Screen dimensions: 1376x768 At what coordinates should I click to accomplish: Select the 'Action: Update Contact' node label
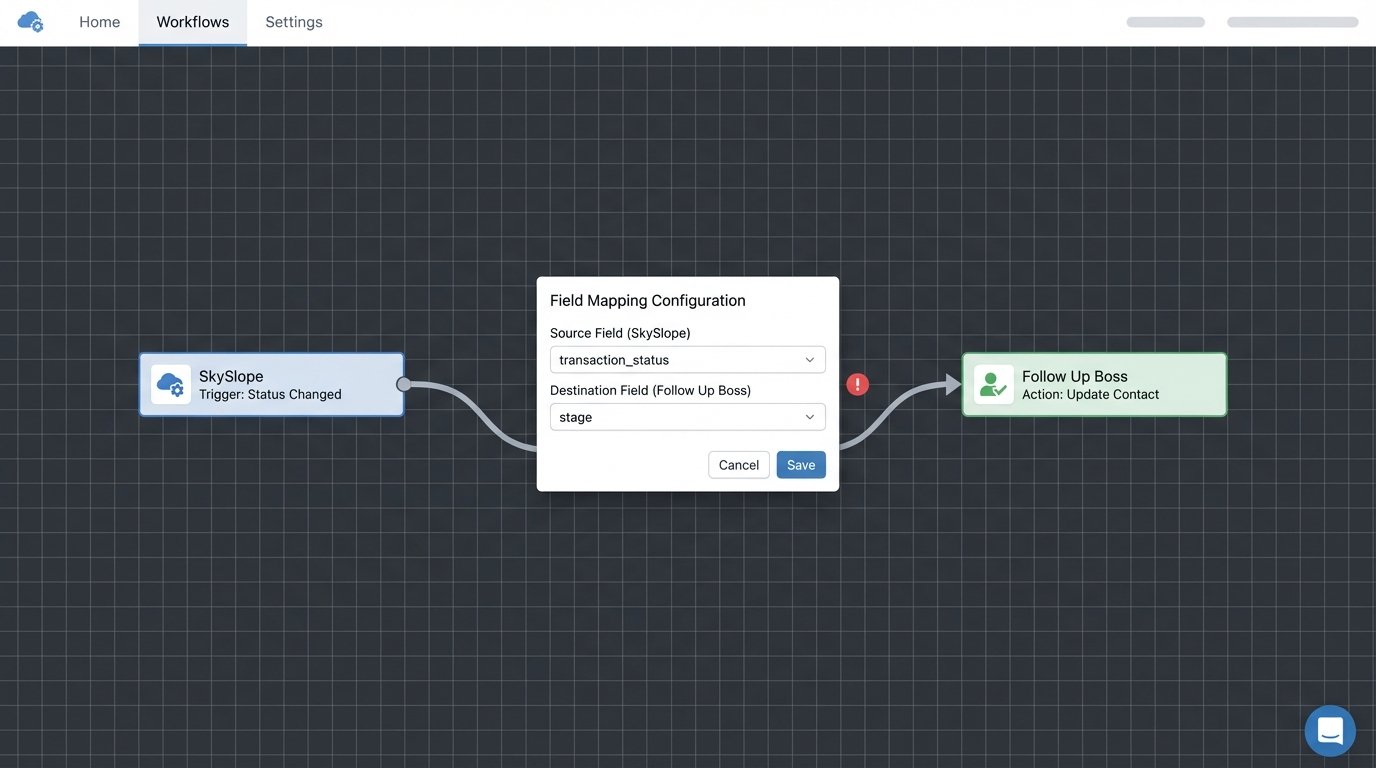(x=1090, y=394)
